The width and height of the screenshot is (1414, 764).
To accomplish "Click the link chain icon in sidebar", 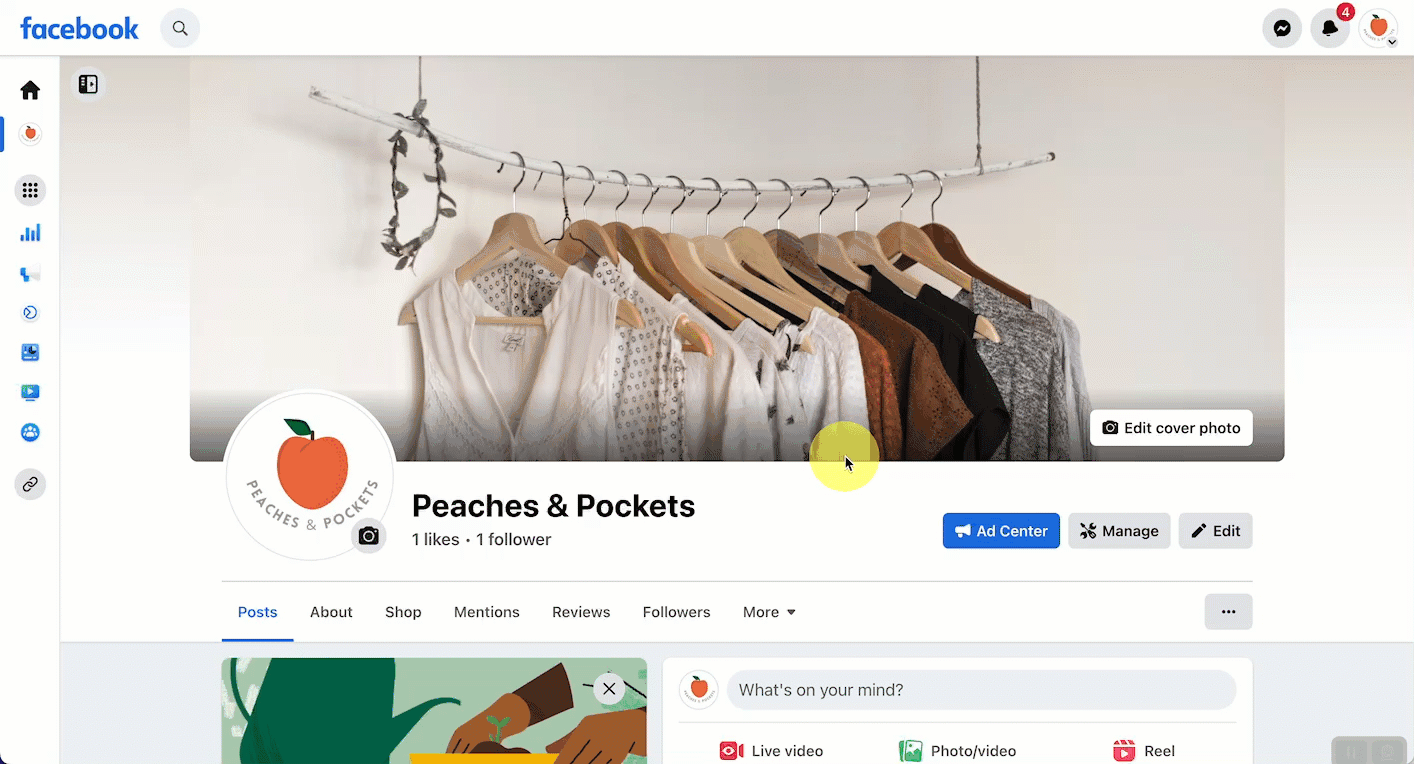I will pos(30,485).
